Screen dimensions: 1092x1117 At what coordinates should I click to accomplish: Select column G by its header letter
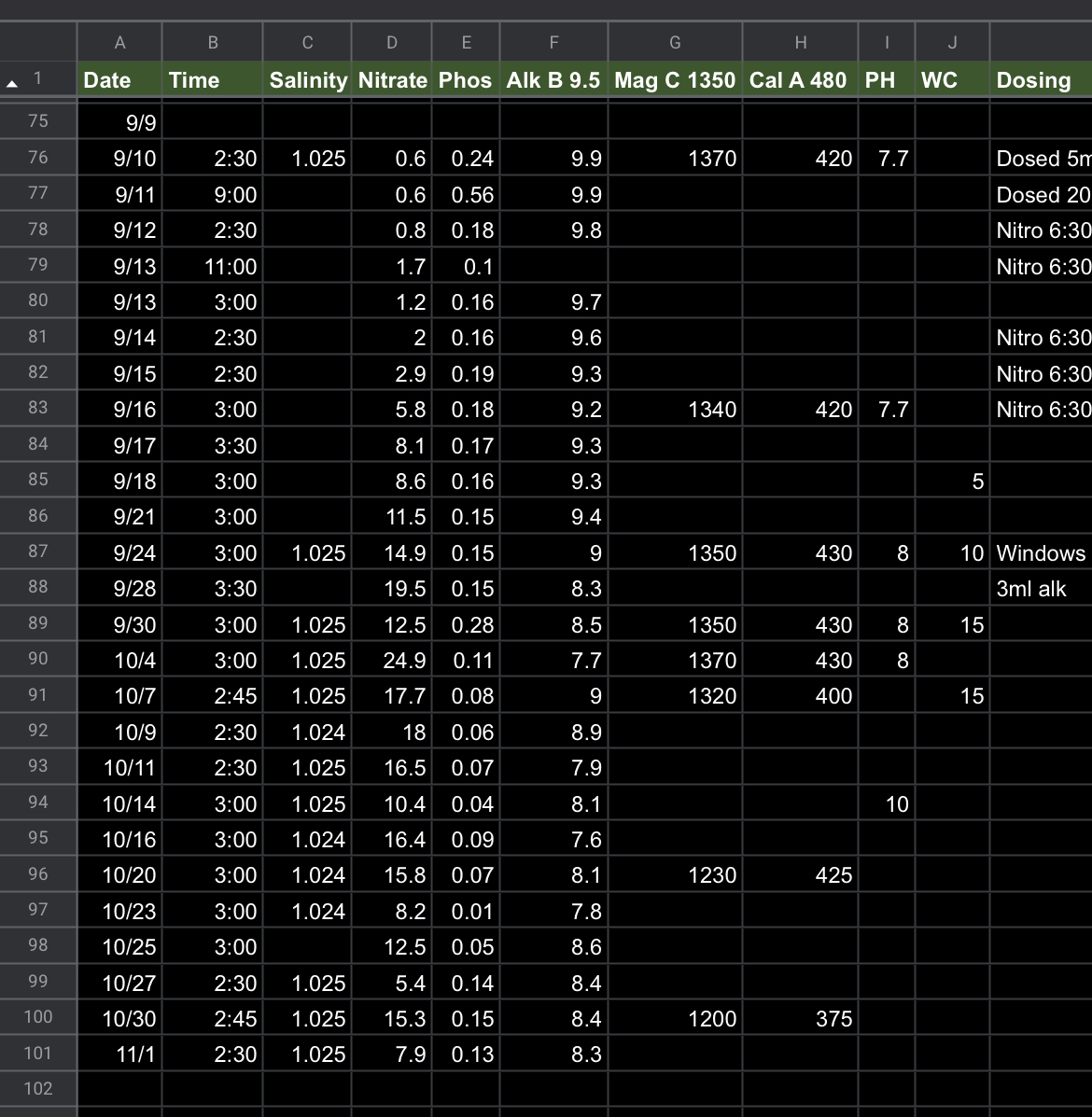676,43
